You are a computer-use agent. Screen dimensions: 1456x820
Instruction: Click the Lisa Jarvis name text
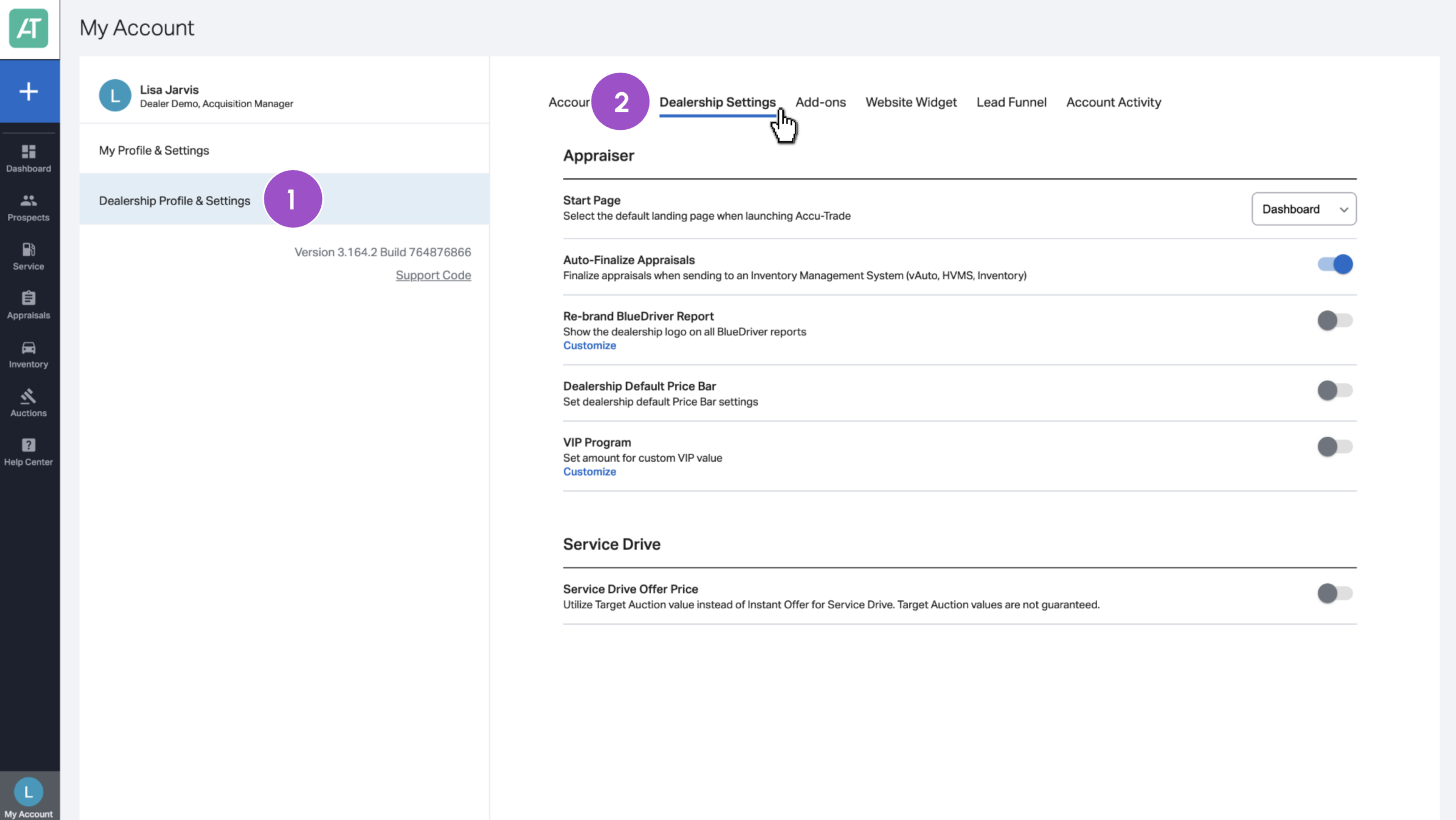click(169, 90)
